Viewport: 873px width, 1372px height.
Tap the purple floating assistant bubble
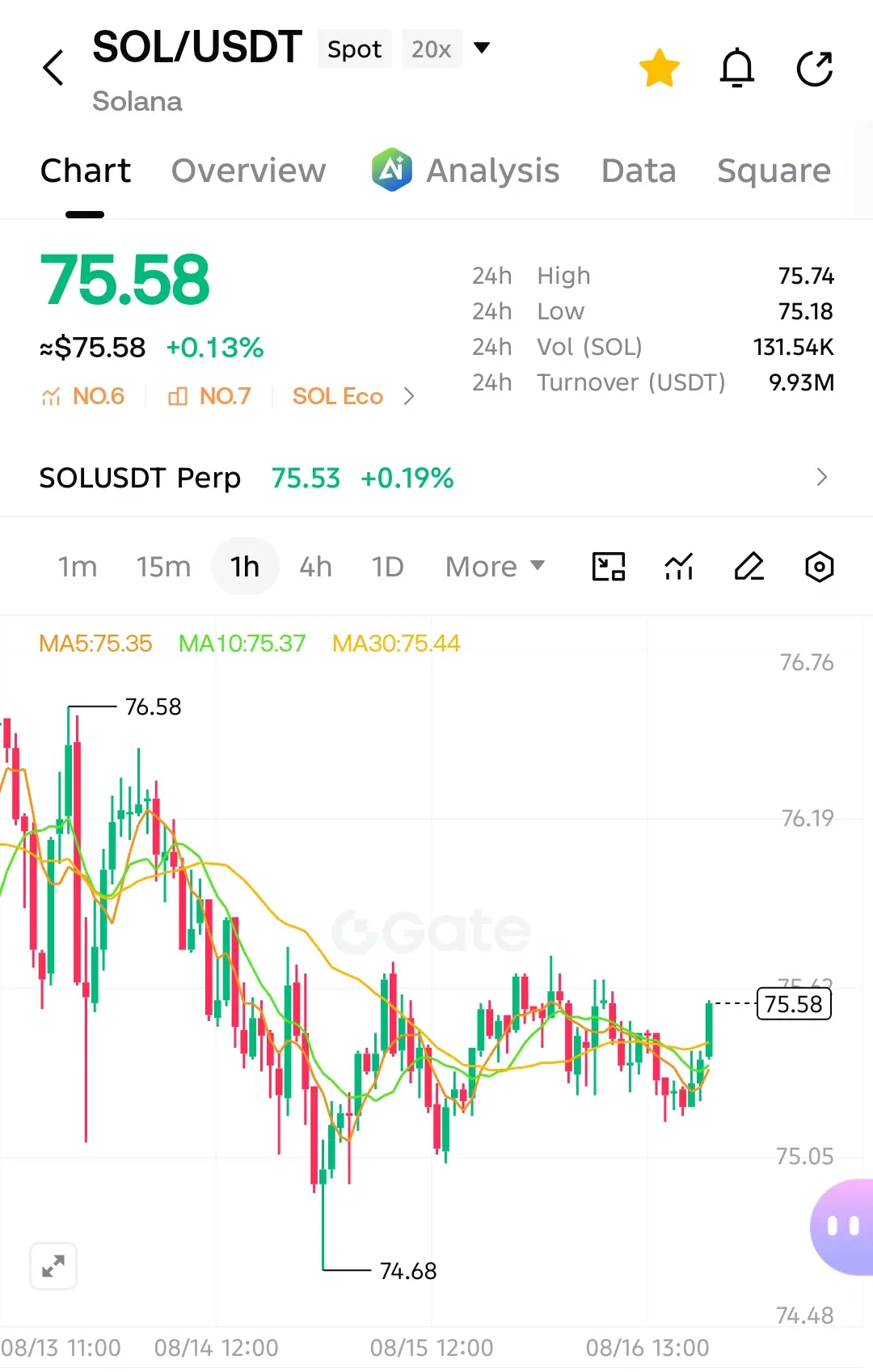point(841,1227)
